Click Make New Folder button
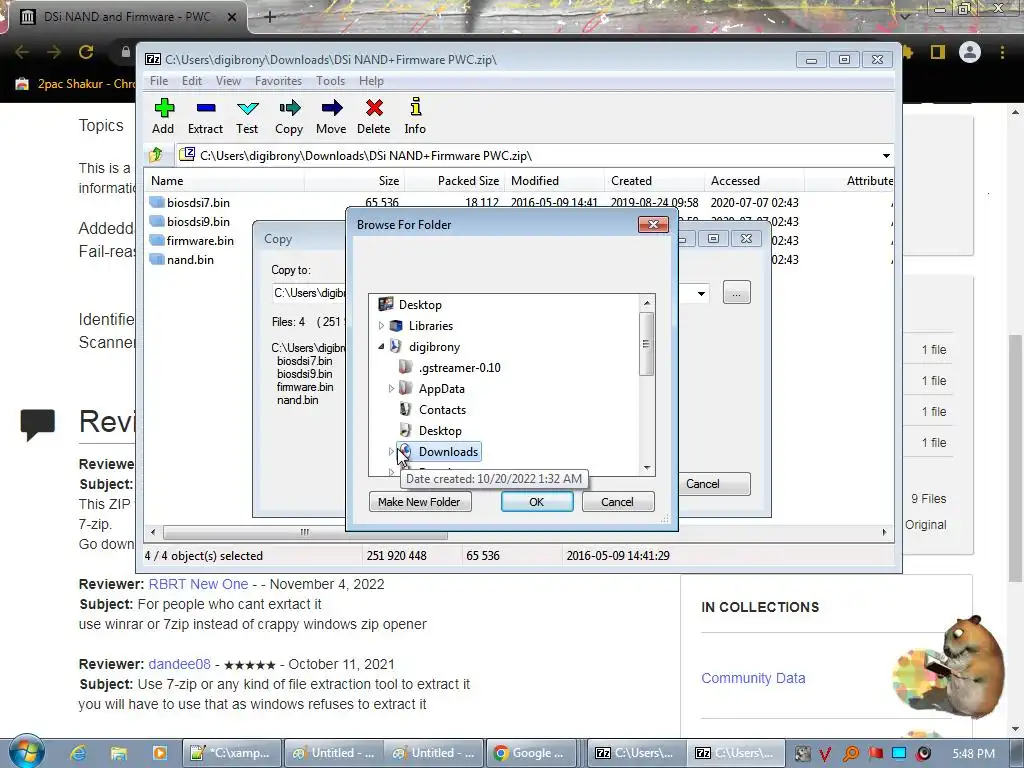This screenshot has height=768, width=1024. point(419,502)
